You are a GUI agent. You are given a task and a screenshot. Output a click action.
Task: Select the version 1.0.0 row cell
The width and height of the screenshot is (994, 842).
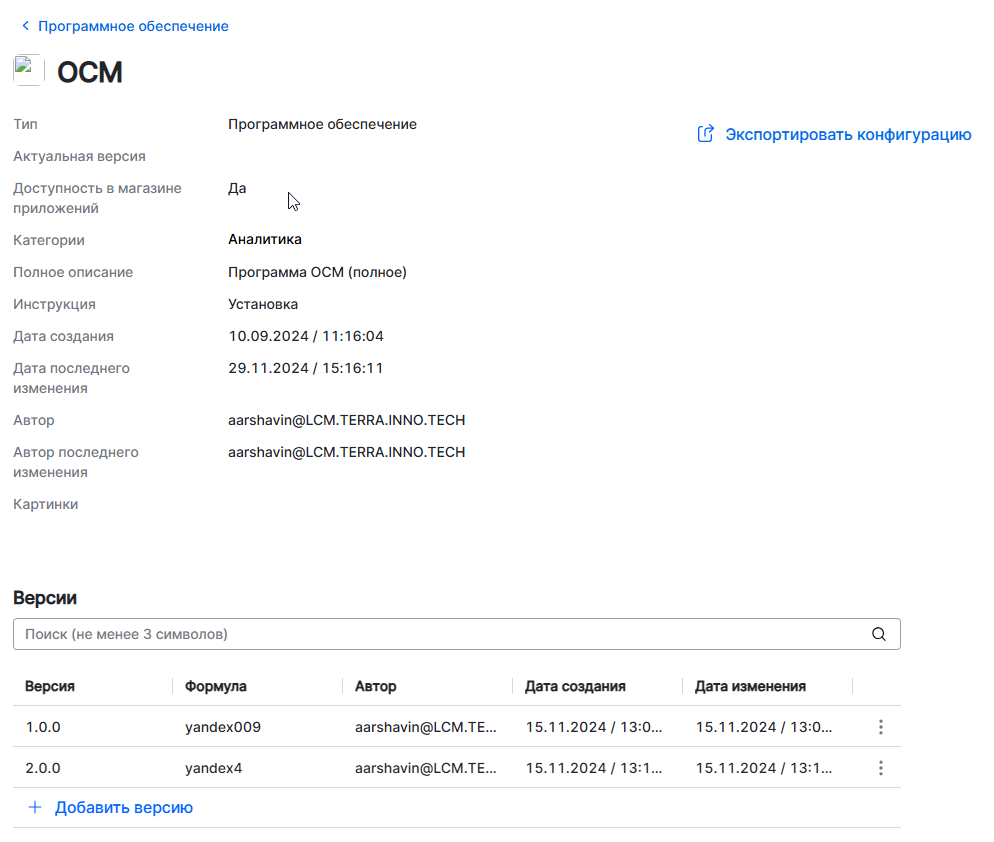coord(43,727)
